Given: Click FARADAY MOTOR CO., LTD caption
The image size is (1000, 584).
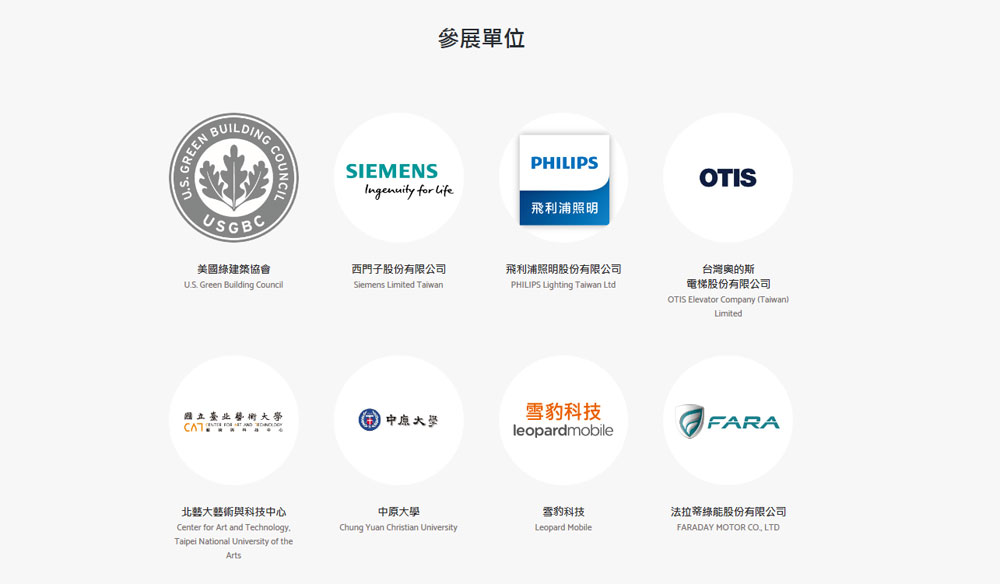Looking at the screenshot, I should [728, 527].
